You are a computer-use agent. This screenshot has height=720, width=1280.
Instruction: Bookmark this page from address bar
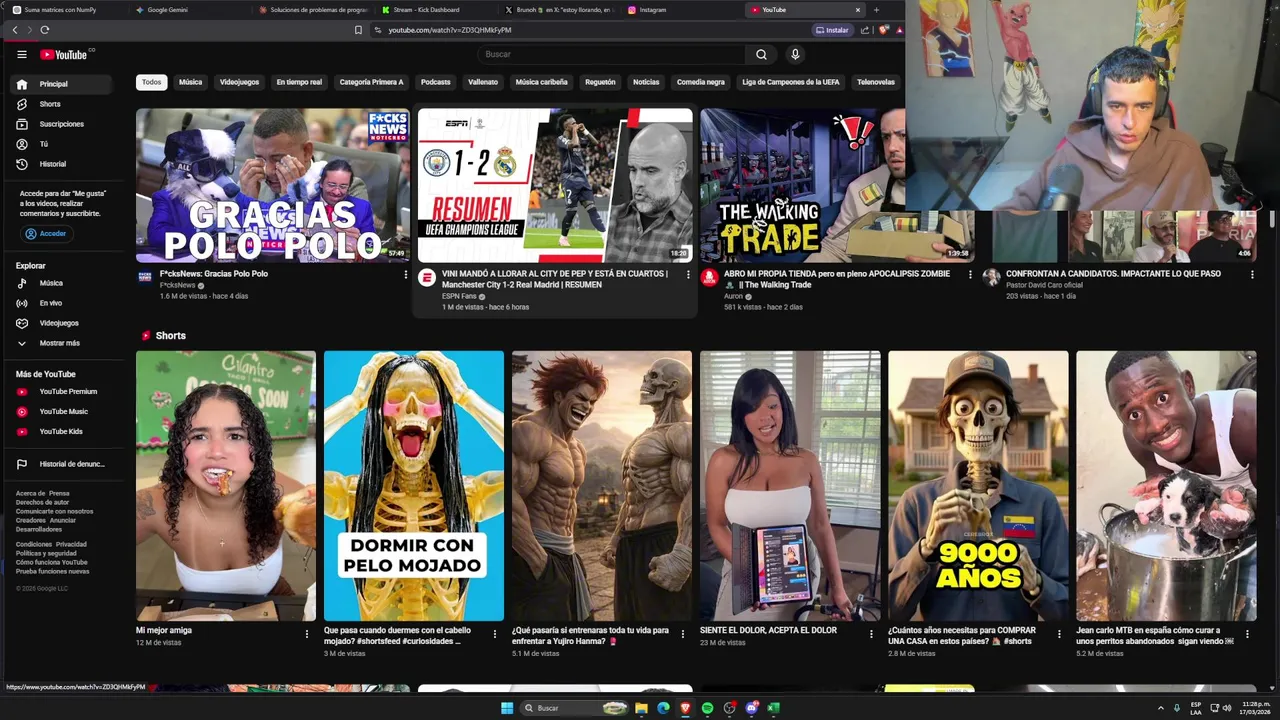[x=358, y=30]
